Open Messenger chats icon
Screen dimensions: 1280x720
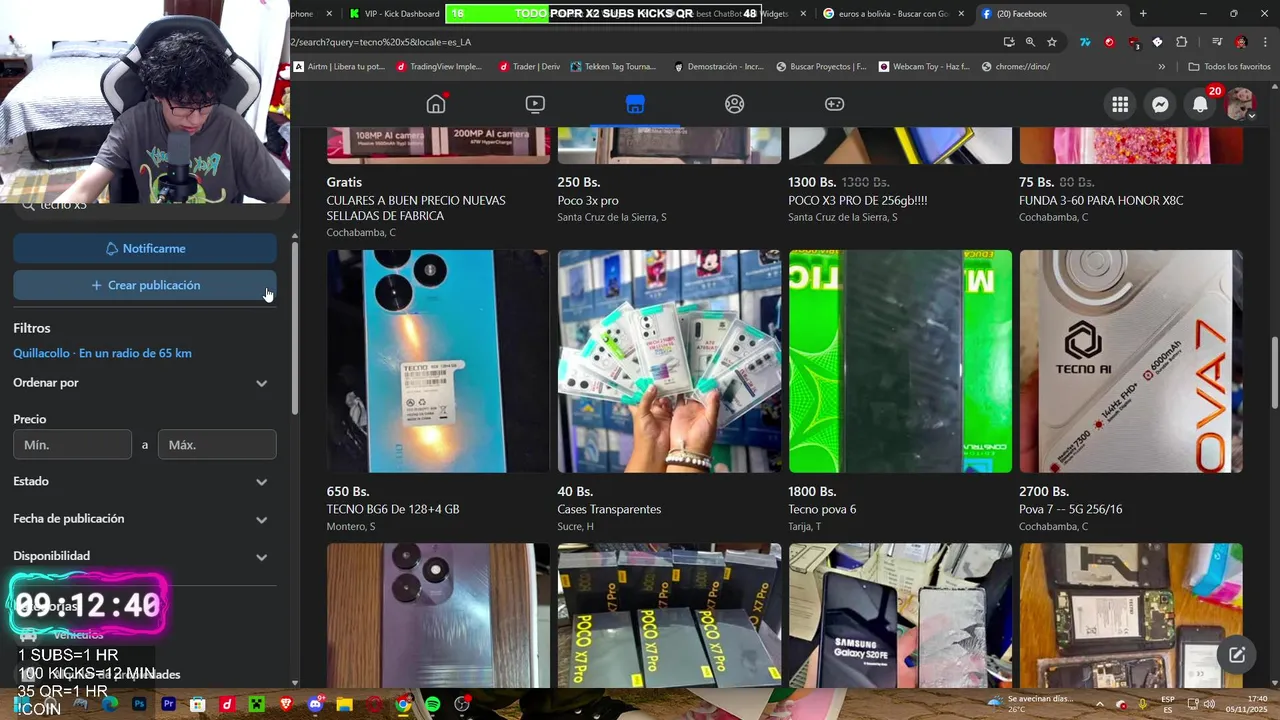tap(1160, 104)
